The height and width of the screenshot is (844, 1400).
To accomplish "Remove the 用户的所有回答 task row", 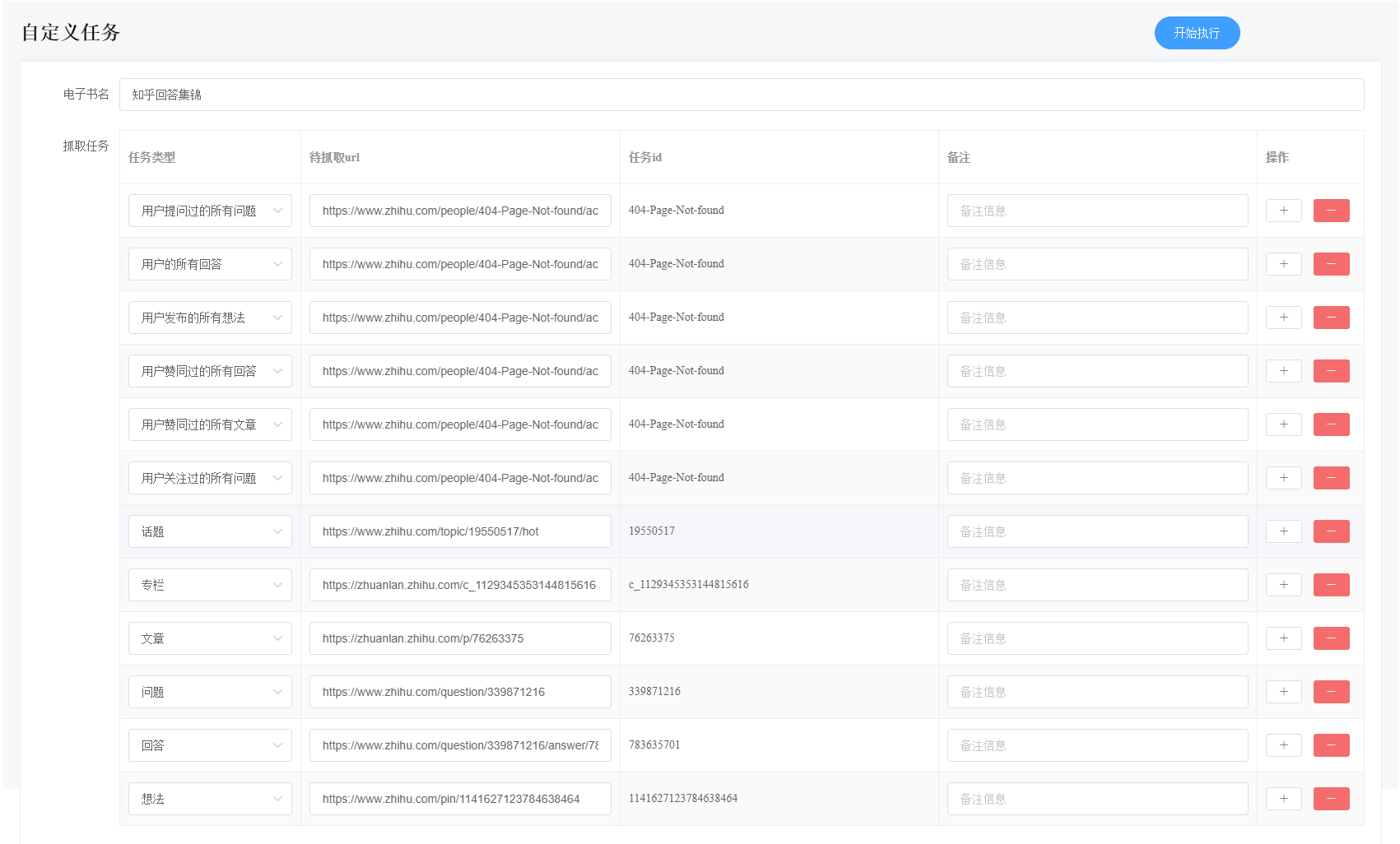I will pyautogui.click(x=1331, y=264).
